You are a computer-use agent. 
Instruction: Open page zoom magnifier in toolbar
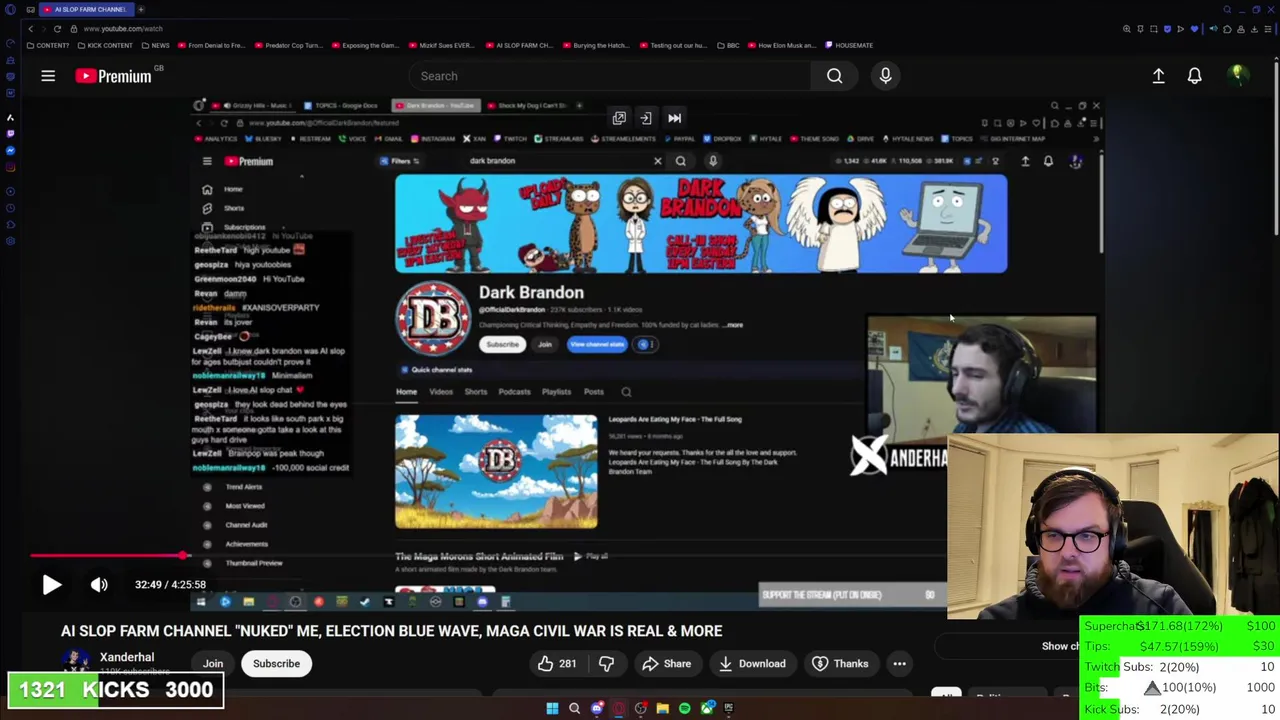pos(1127,29)
